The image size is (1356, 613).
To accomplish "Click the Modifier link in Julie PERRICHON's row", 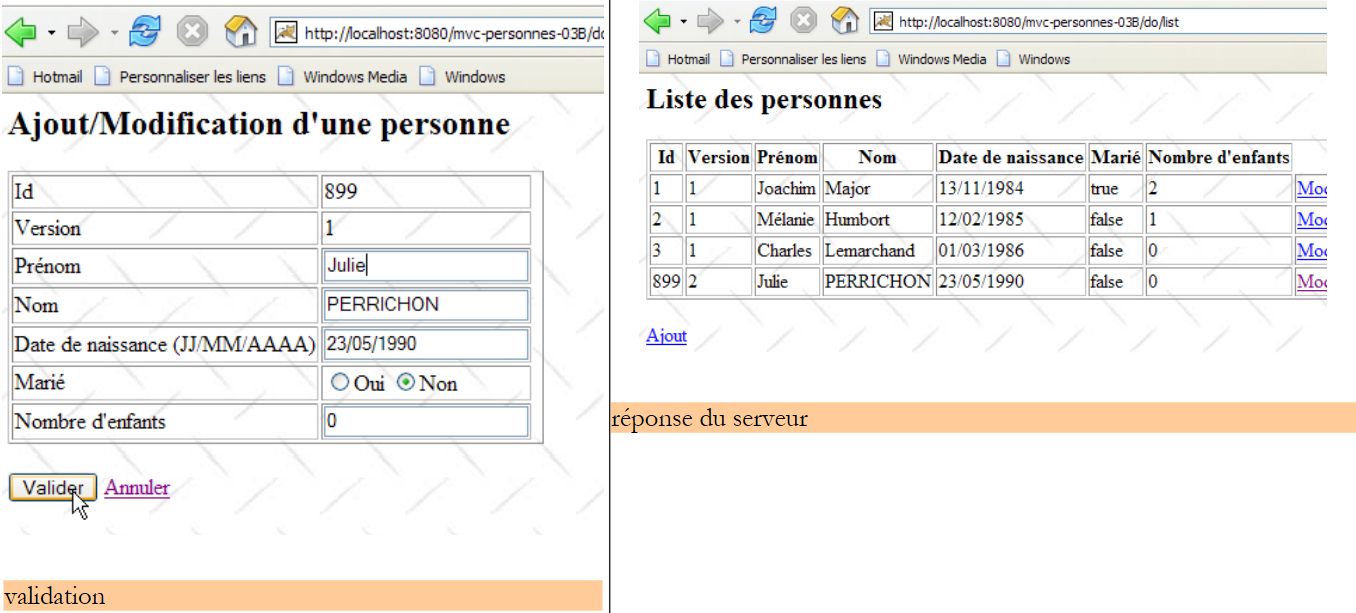I will click(1311, 282).
